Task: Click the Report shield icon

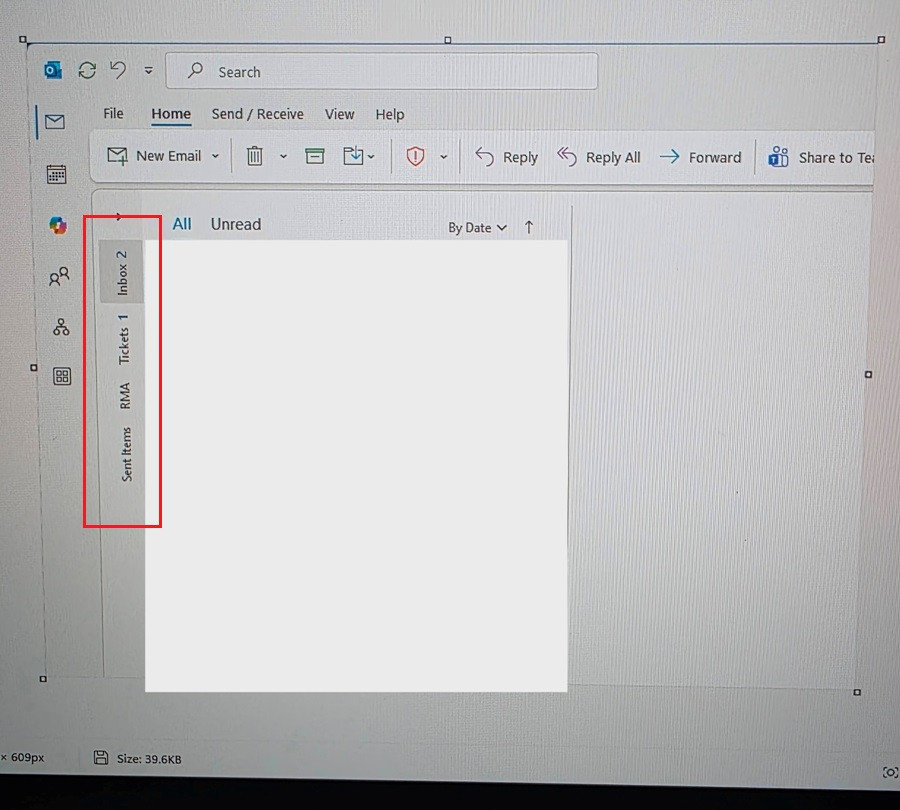Action: (x=416, y=156)
